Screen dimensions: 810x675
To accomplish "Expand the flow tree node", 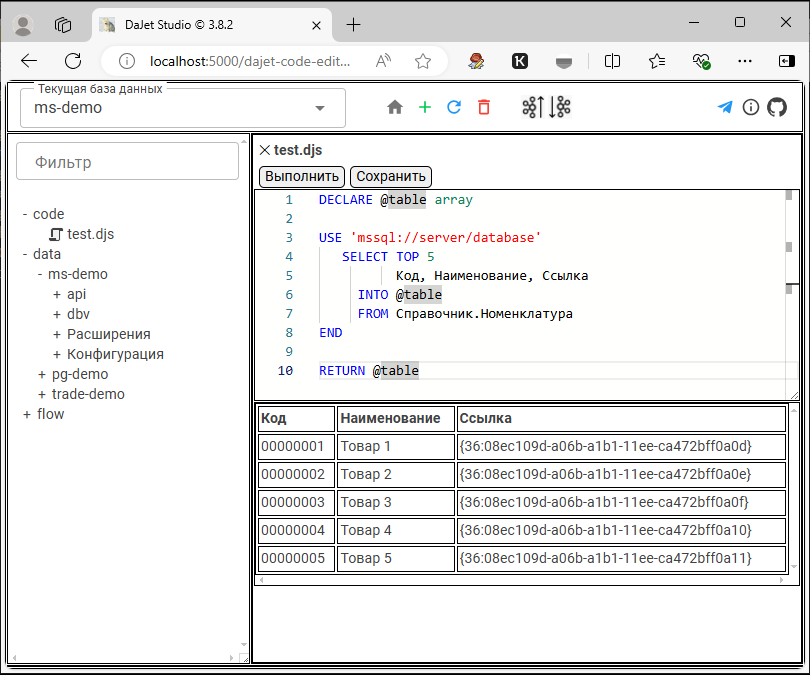I will point(27,414).
